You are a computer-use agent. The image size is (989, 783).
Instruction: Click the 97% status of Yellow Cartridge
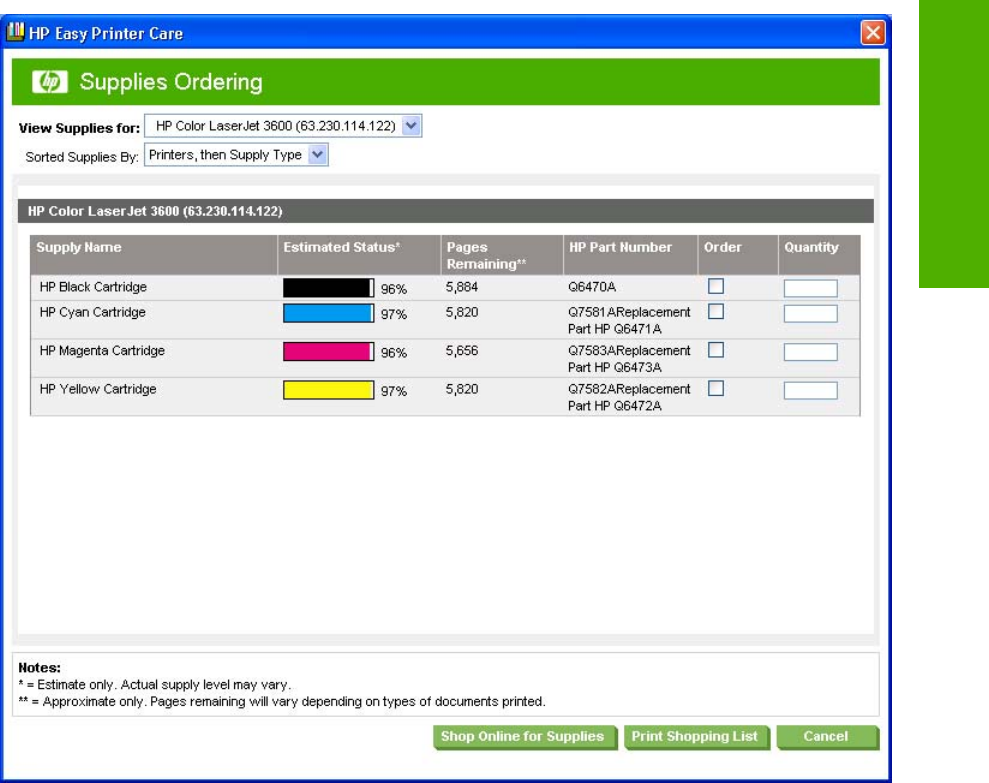(394, 391)
